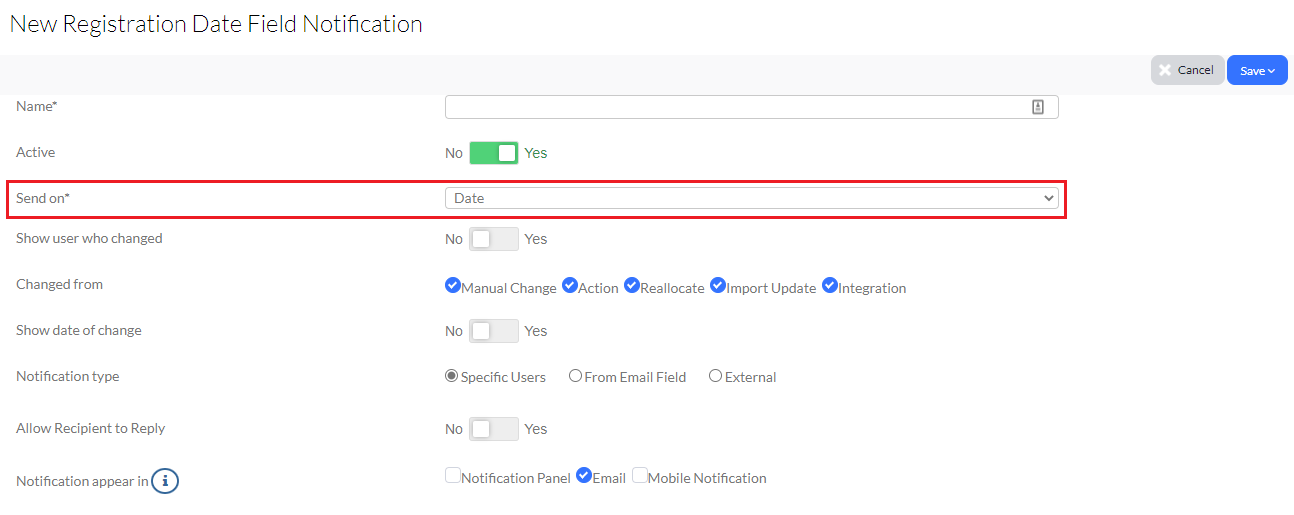Viewport: 1294px width, 515px height.
Task: Click the Cancel button
Action: coord(1187,70)
